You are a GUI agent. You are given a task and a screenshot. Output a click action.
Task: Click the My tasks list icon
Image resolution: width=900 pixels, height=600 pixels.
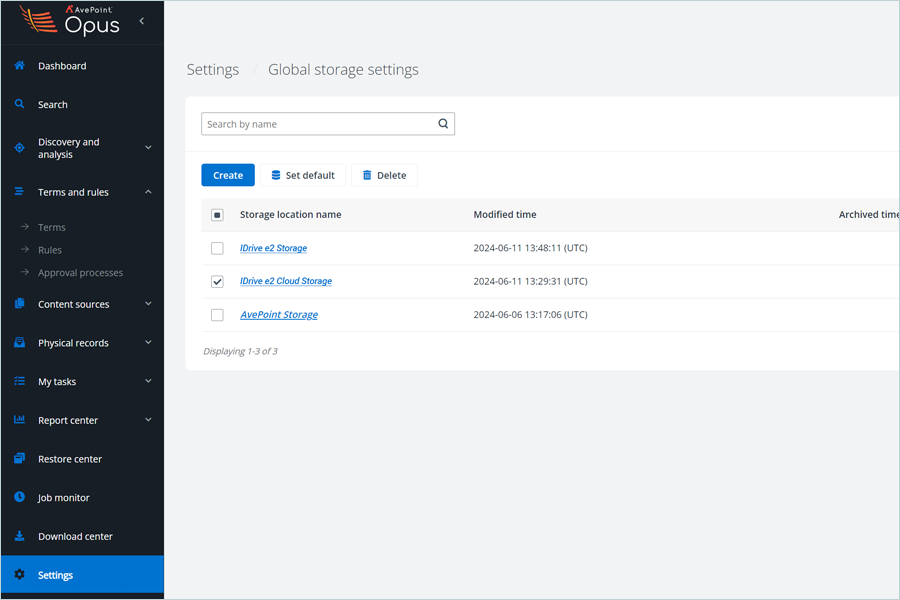[20, 381]
